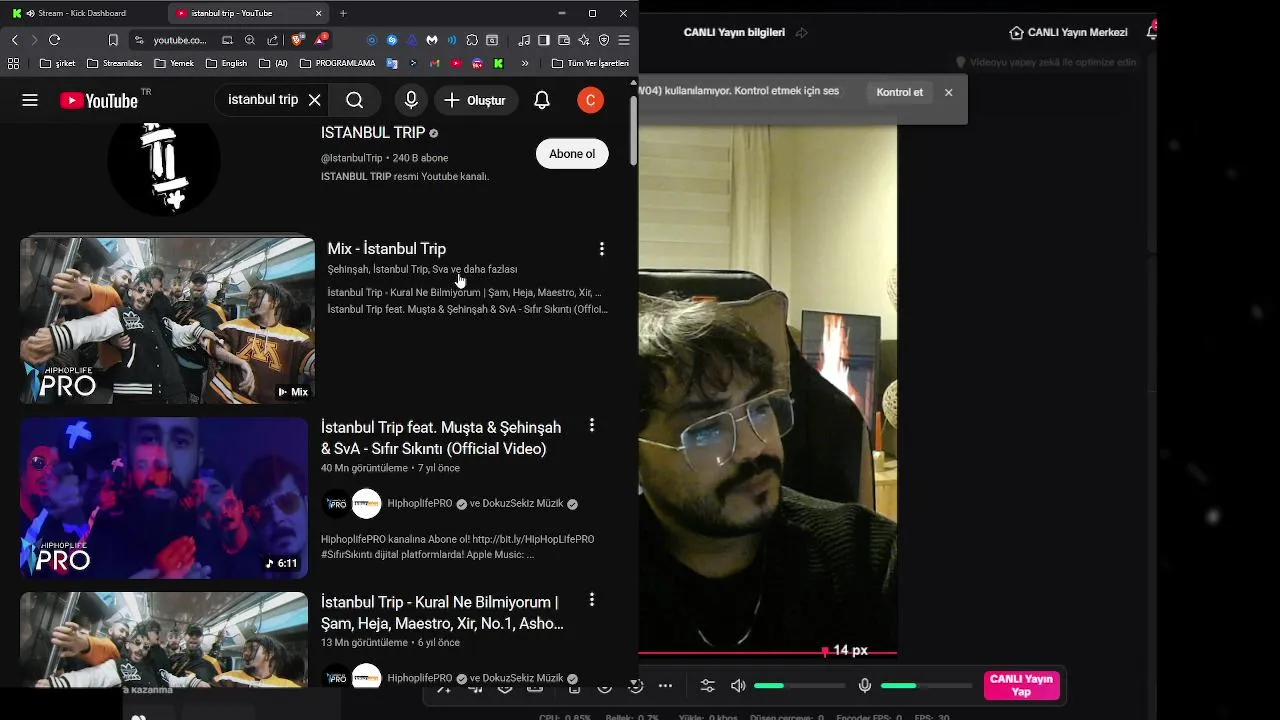
Task: Open apps grid in bookmarks bar
Action: click(13, 63)
